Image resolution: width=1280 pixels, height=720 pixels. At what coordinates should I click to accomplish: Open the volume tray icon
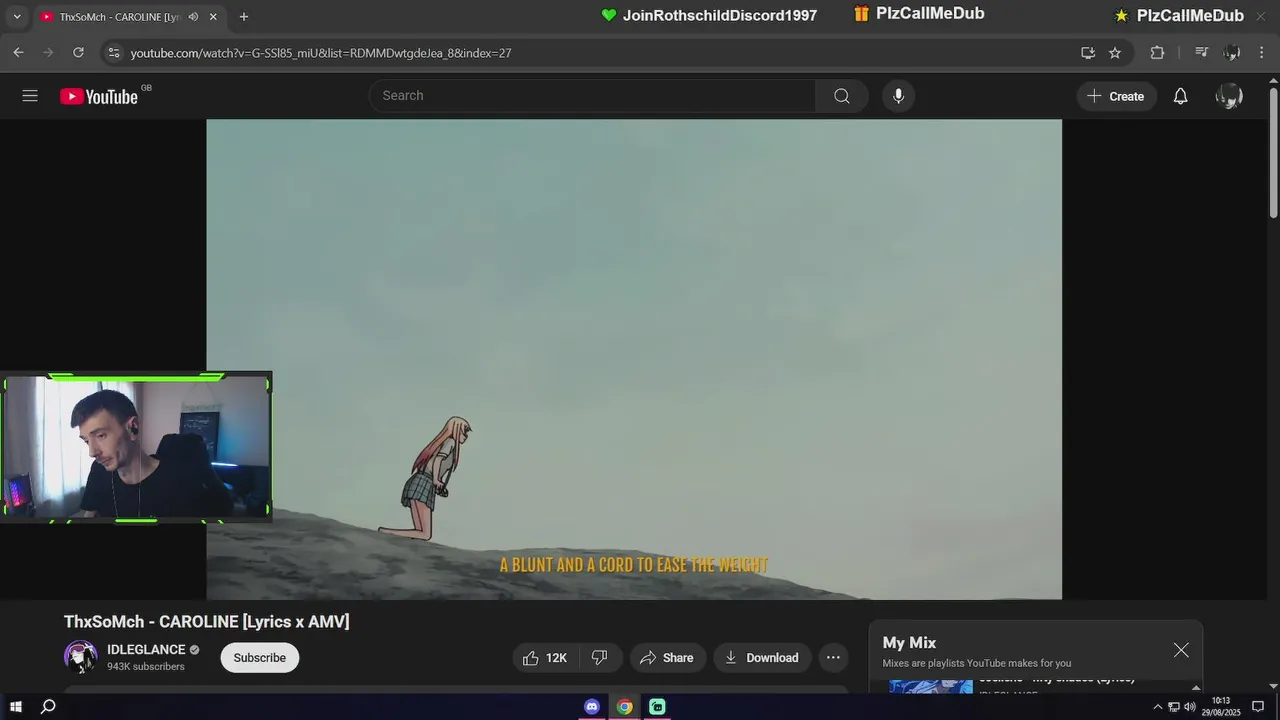1189,707
